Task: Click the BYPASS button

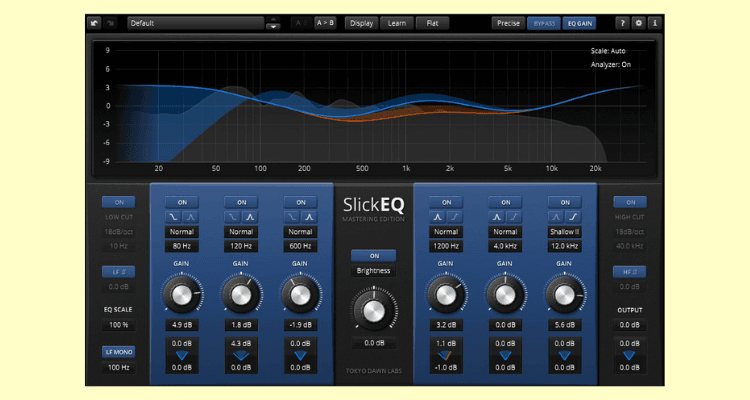Action: pos(544,23)
